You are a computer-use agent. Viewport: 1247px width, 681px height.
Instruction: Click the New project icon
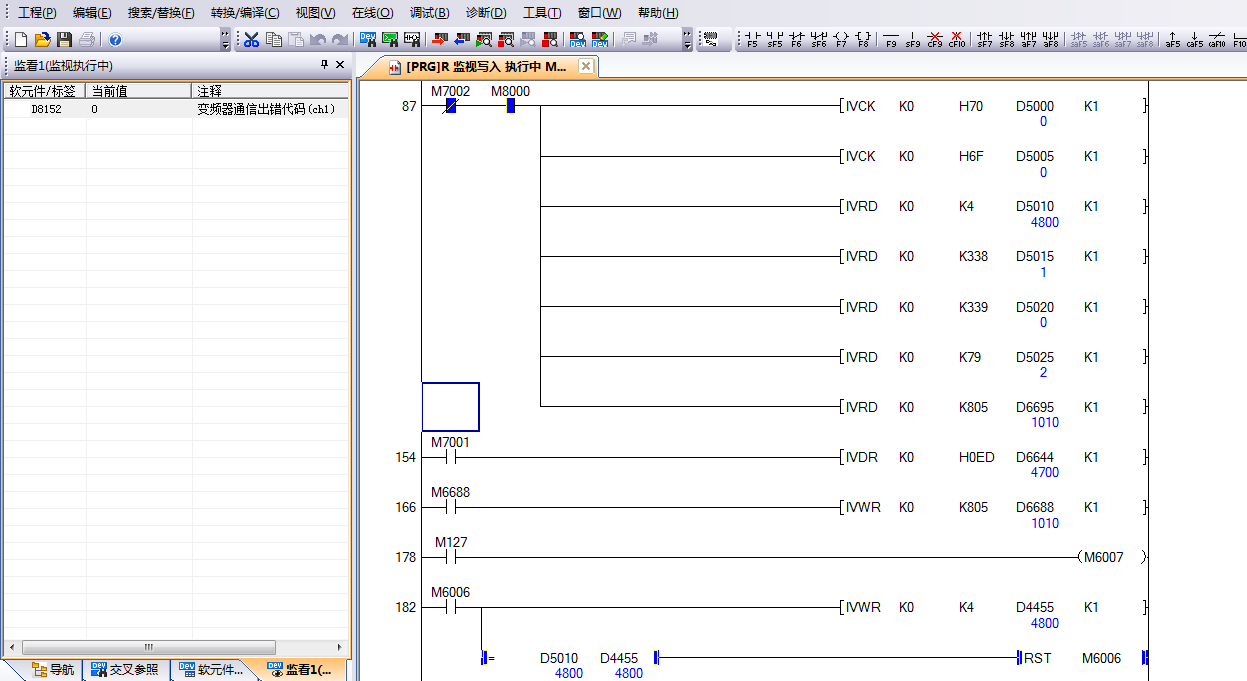pyautogui.click(x=20, y=40)
